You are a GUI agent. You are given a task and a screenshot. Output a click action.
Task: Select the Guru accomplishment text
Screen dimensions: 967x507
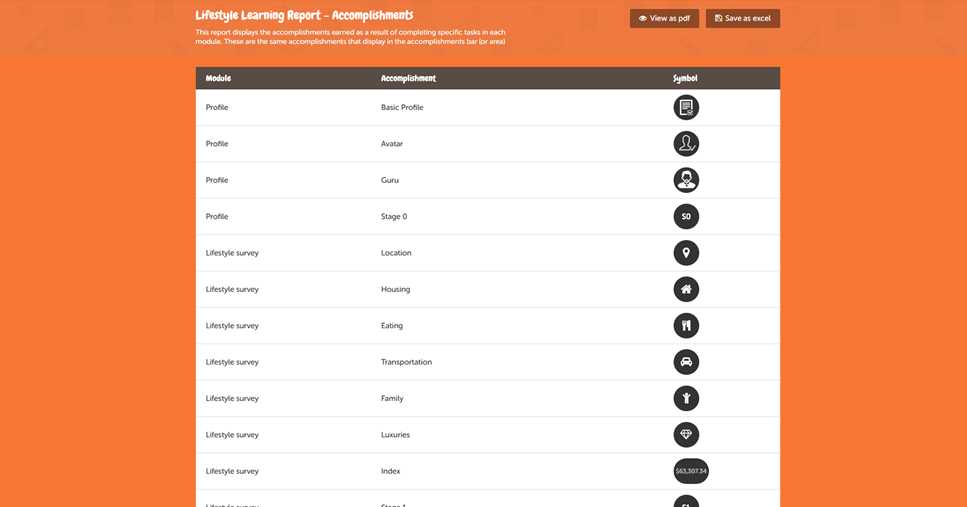coord(390,180)
